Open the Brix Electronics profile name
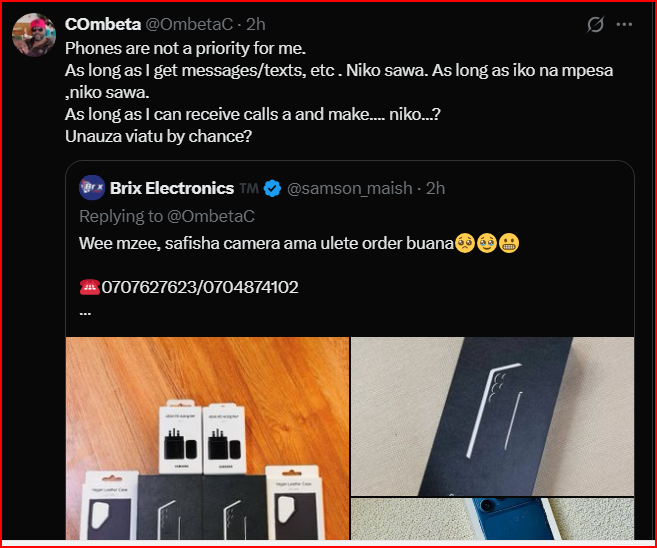657x548 pixels. [x=172, y=188]
